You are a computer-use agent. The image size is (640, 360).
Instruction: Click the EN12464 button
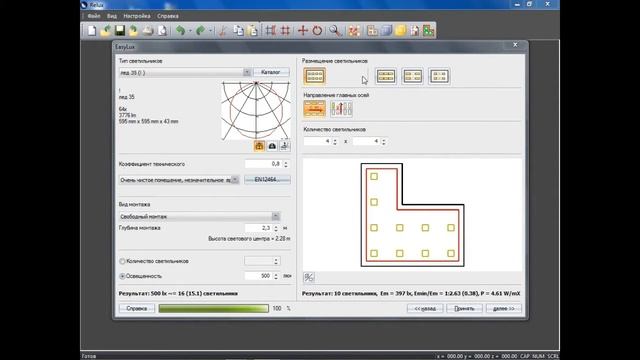(267, 180)
